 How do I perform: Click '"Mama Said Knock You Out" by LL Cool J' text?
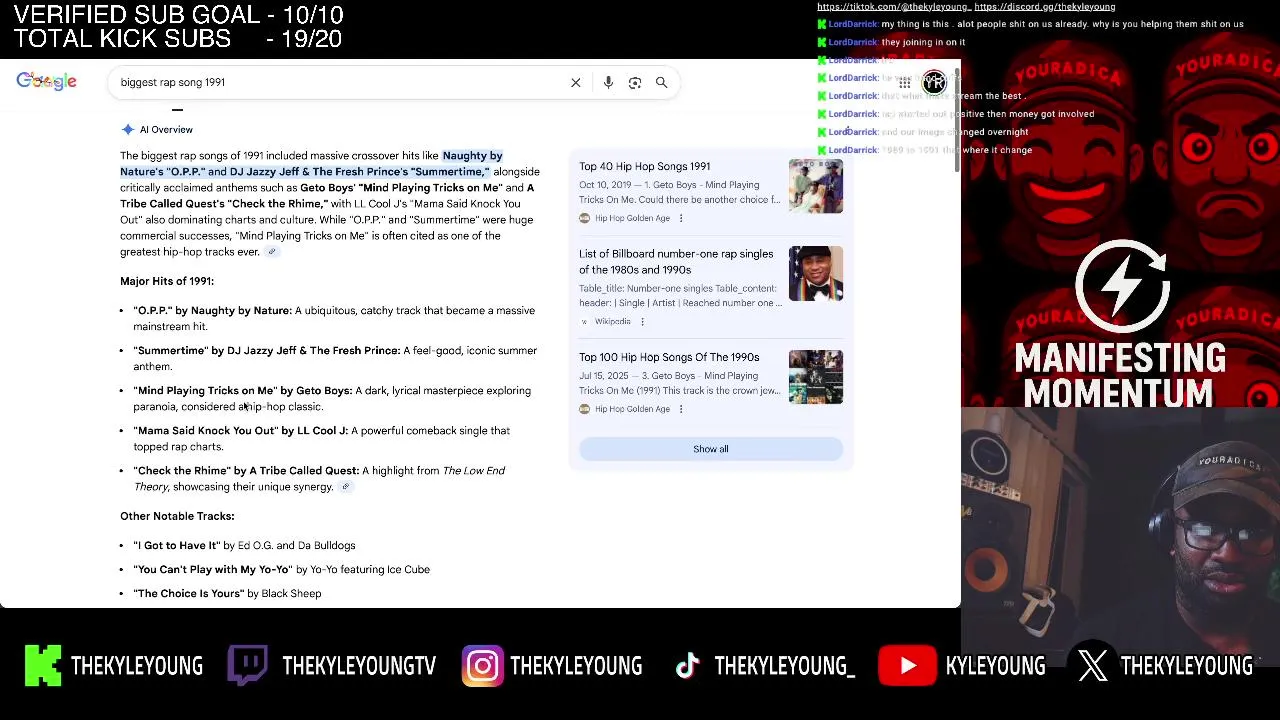click(241, 431)
